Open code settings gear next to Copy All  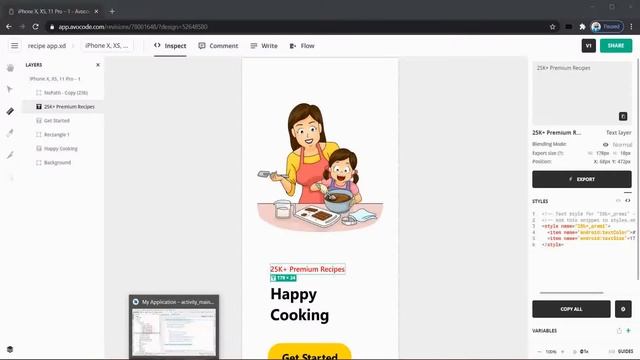coord(623,309)
